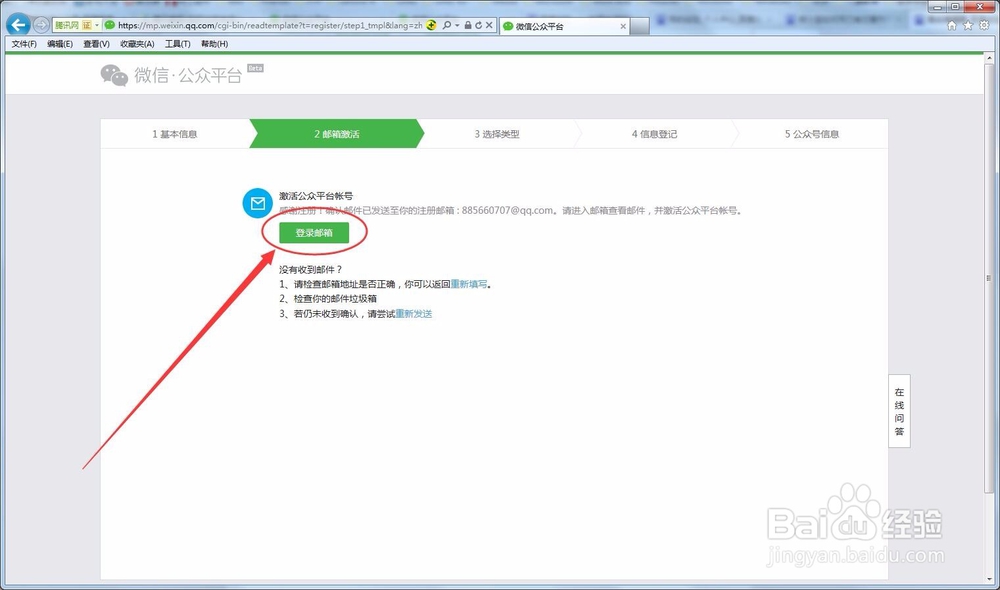1000x590 pixels.
Task: Click the URL address field
Action: pyautogui.click(x=270, y=26)
